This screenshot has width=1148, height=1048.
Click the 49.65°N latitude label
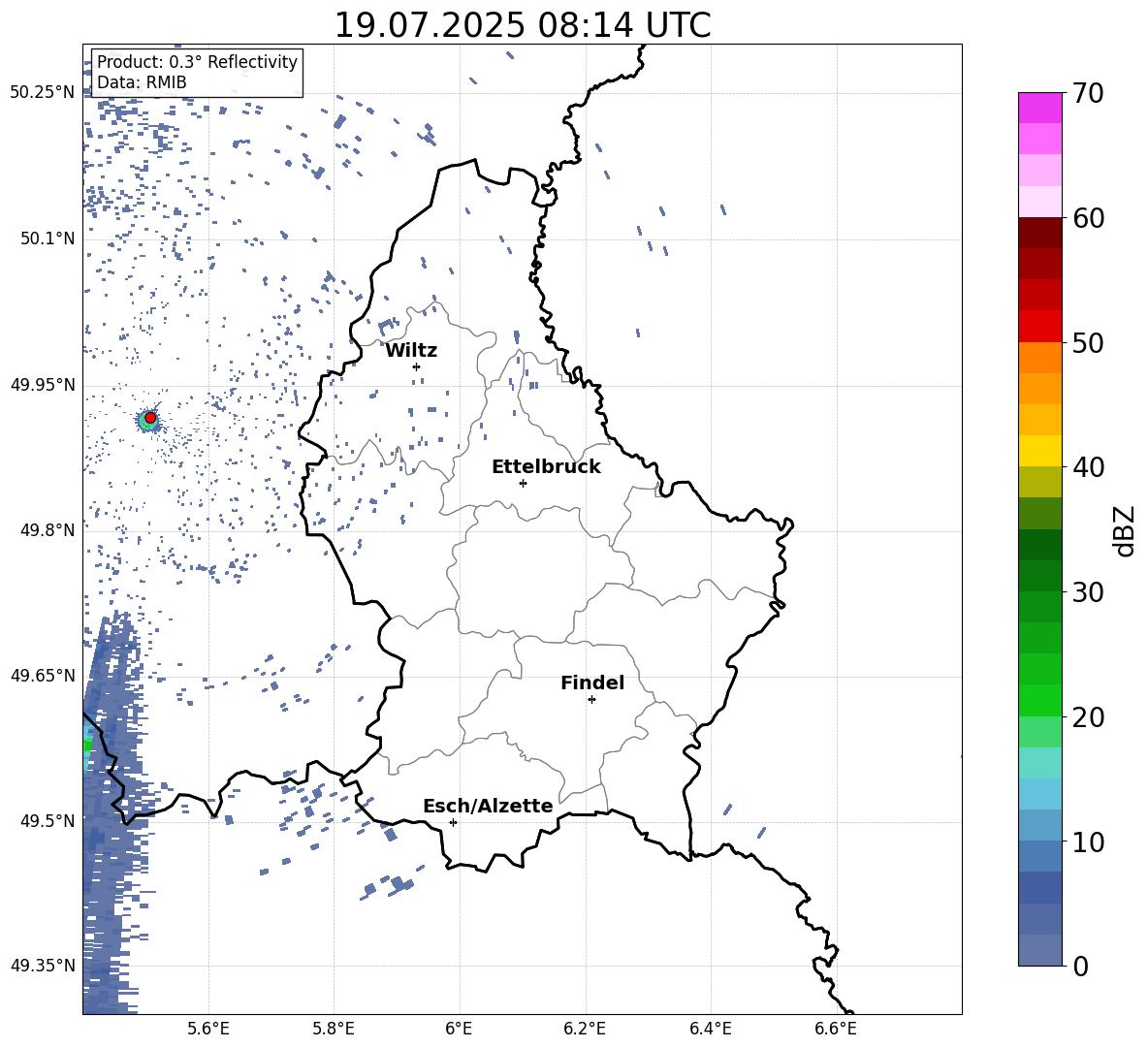(43, 675)
